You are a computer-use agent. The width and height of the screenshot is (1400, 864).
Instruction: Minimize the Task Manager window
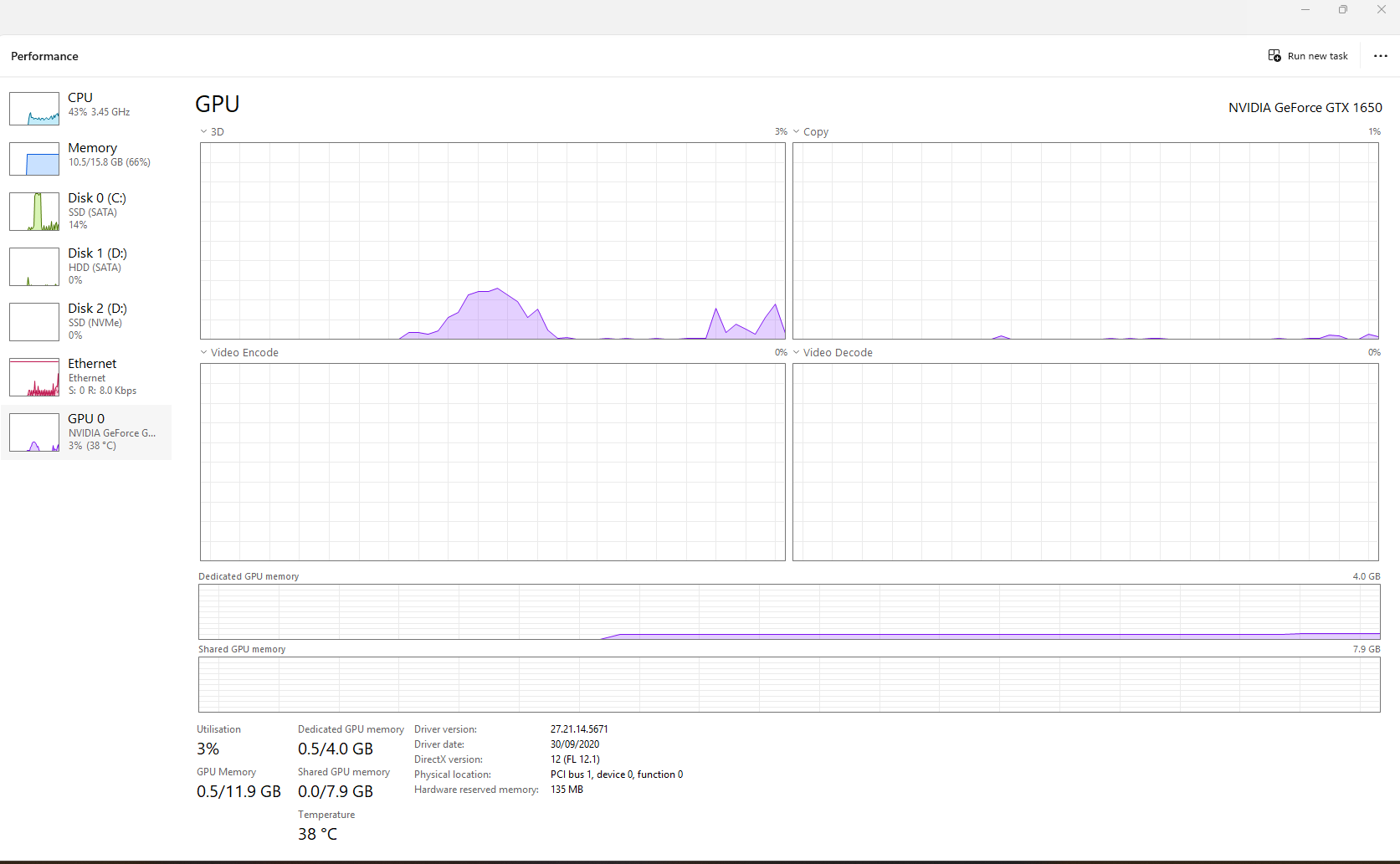(x=1305, y=10)
